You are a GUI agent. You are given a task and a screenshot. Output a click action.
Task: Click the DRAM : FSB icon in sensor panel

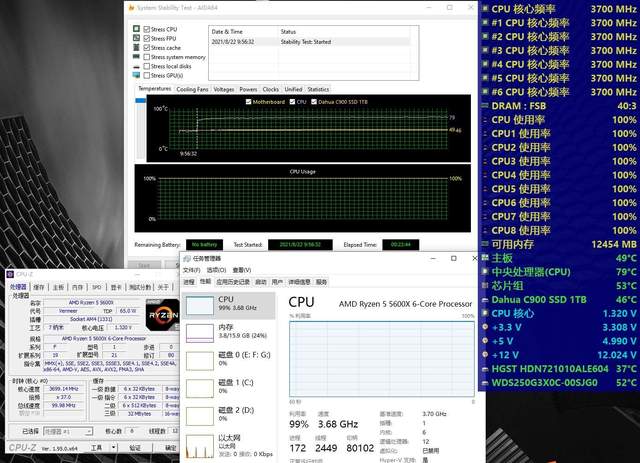[x=485, y=105]
